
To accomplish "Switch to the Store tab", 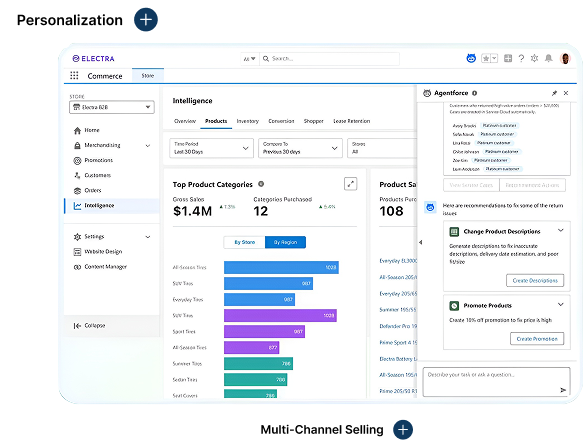I will click(148, 76).
